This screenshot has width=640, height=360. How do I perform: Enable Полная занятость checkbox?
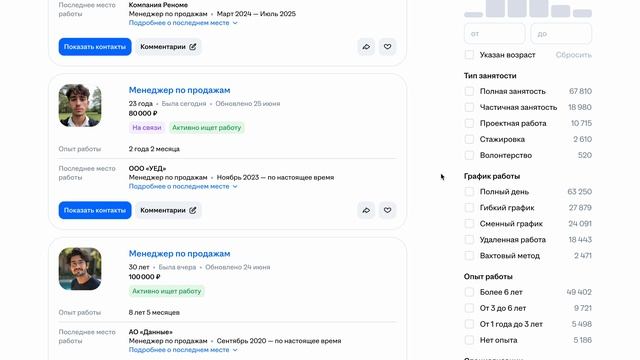pyautogui.click(x=469, y=91)
